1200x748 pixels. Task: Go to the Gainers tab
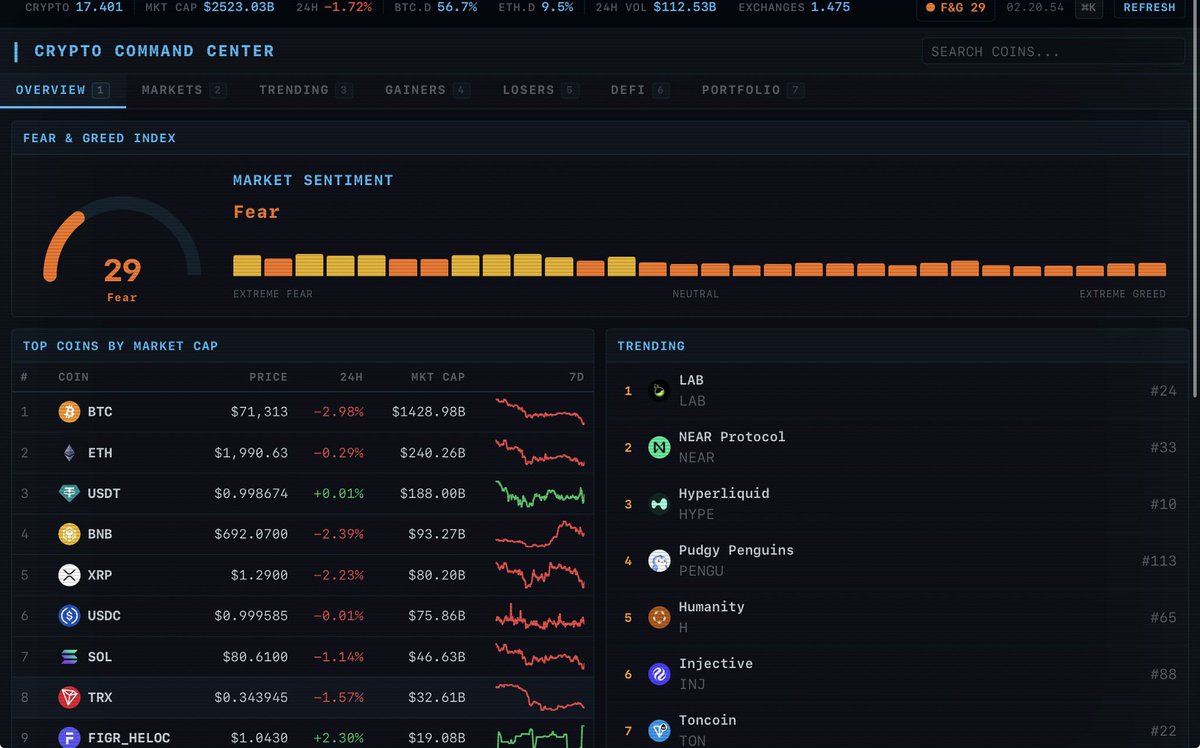(427, 90)
